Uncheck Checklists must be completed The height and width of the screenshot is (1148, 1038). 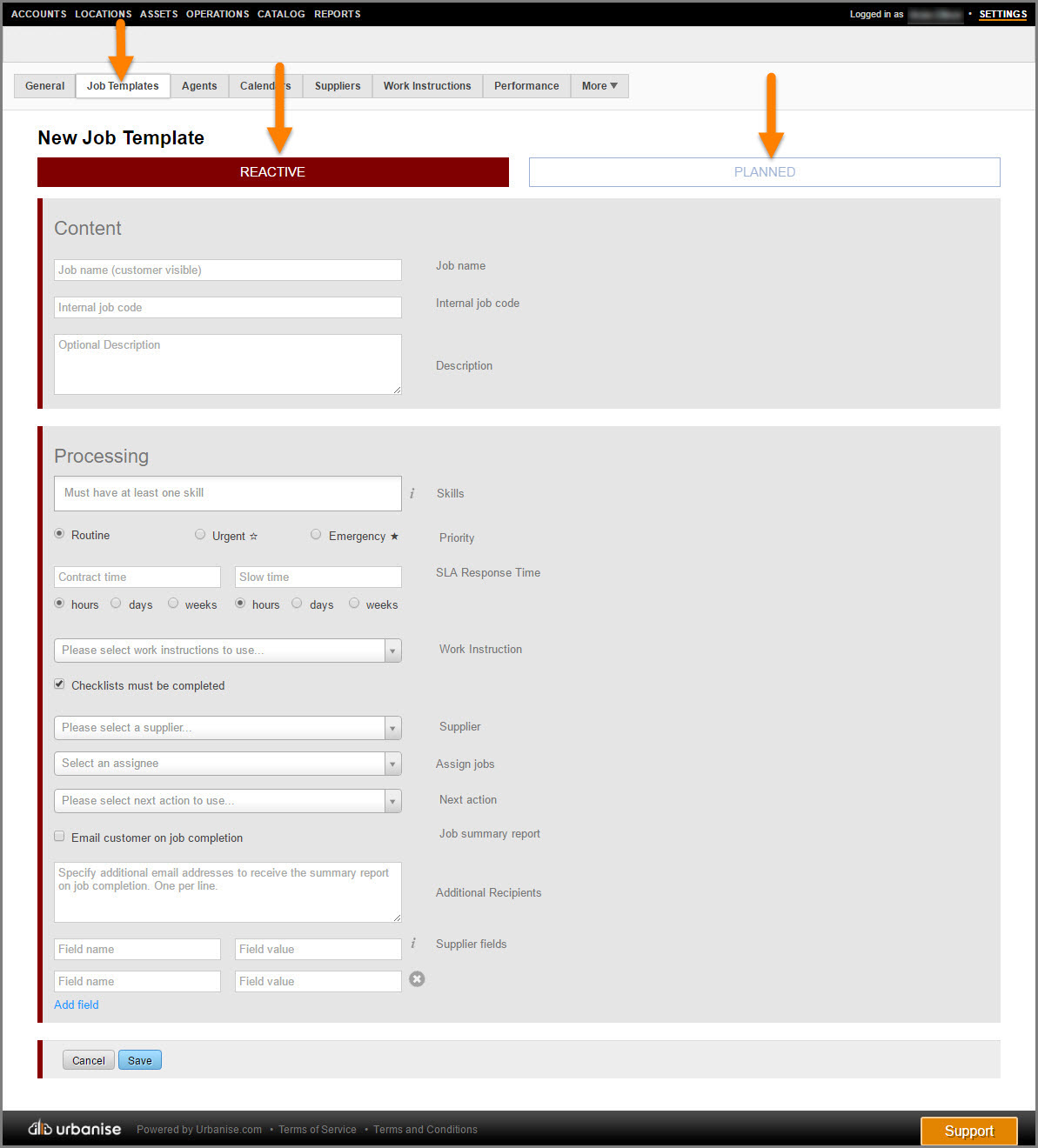pos(59,684)
